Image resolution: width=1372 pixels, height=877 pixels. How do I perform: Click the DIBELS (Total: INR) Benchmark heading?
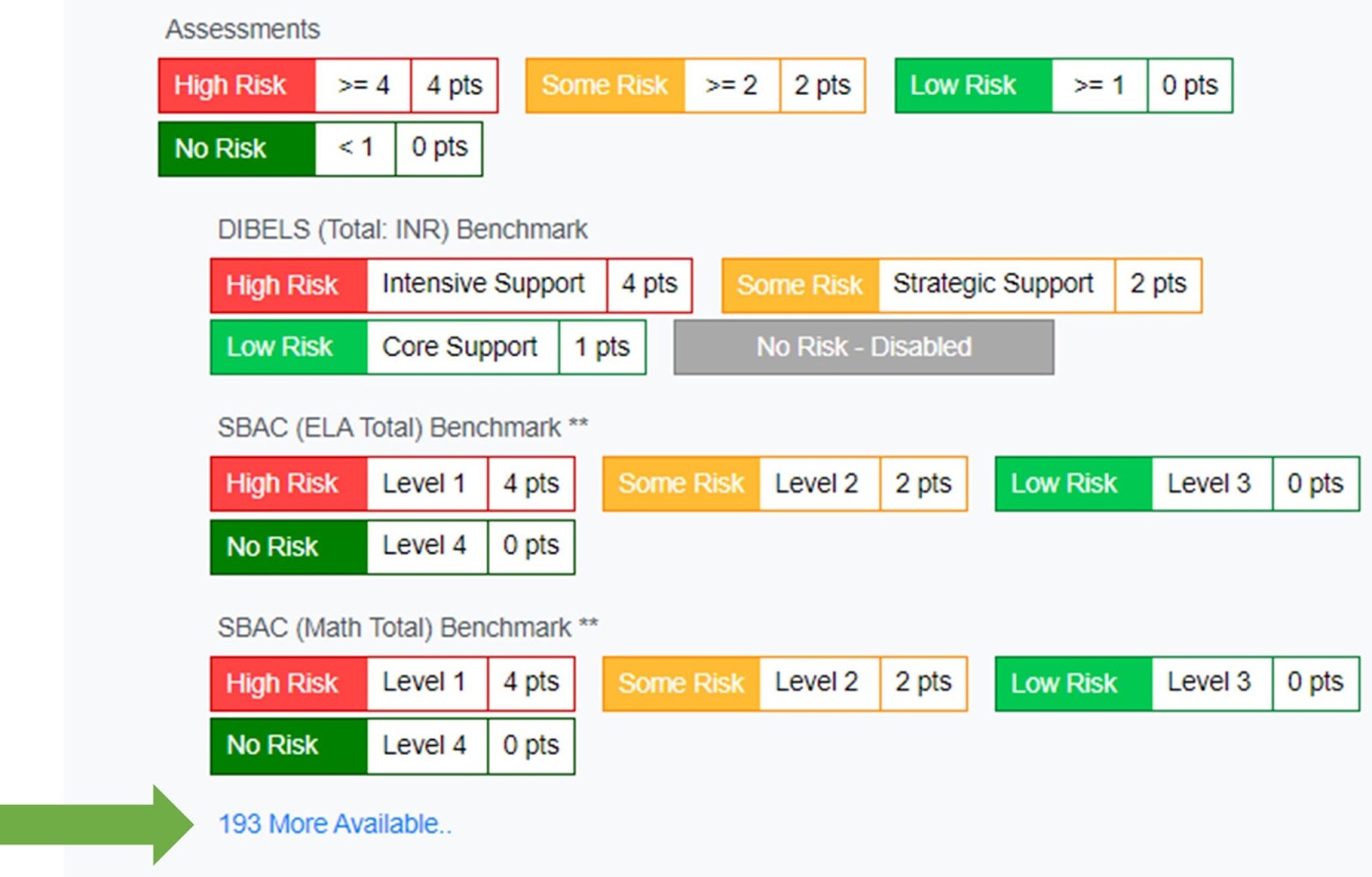point(402,230)
